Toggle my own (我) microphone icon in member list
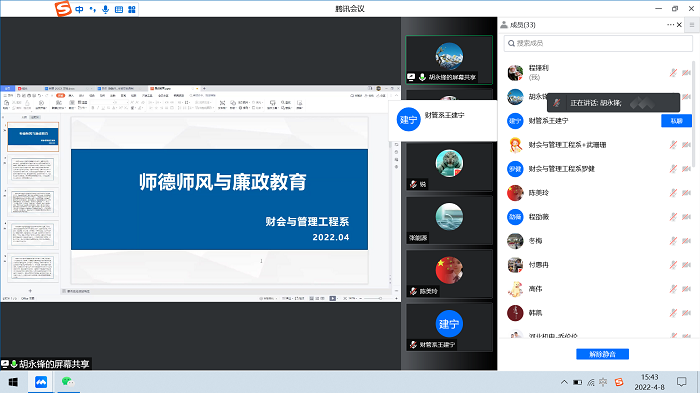Screen dimensions: 700x393 [x=673, y=72]
